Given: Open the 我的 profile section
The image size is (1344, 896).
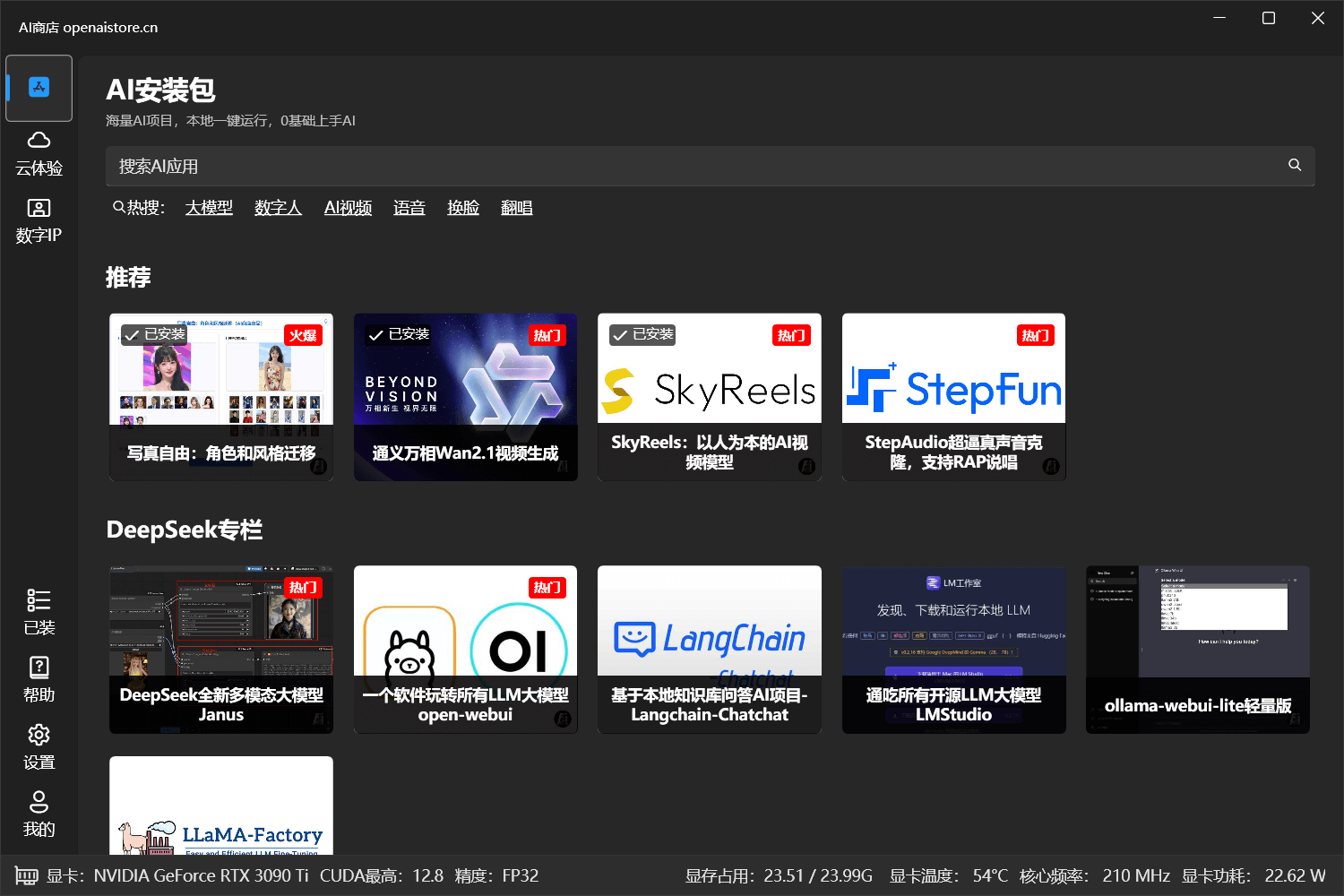Looking at the screenshot, I should 39,815.
